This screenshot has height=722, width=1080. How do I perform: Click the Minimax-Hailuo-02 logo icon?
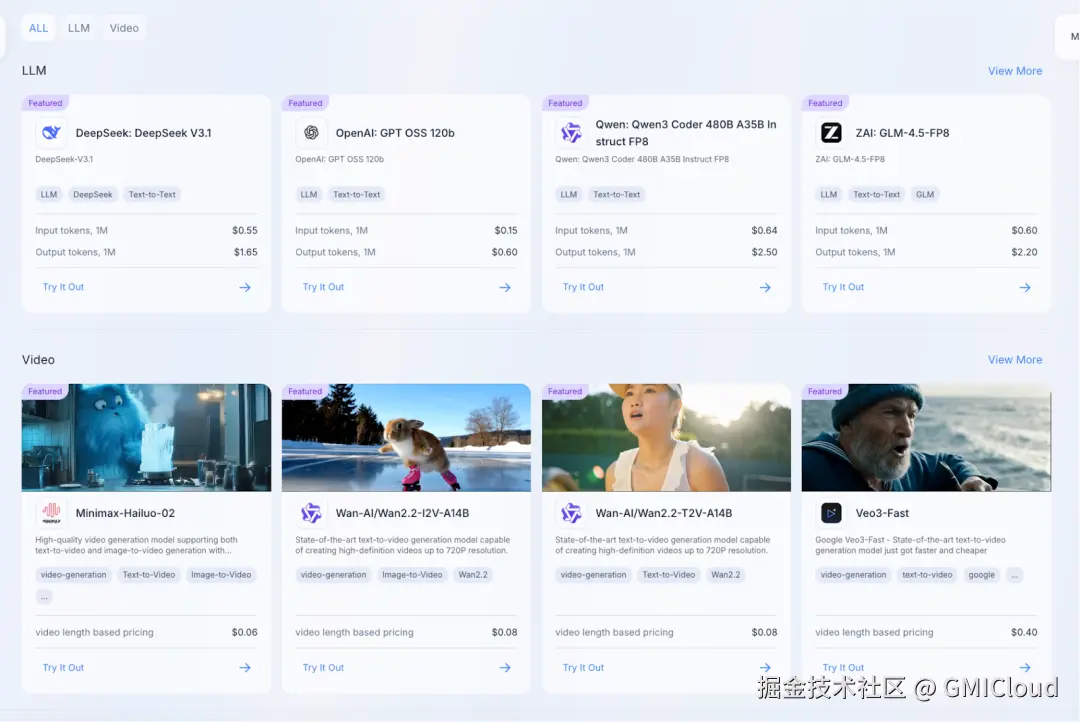(x=52, y=513)
